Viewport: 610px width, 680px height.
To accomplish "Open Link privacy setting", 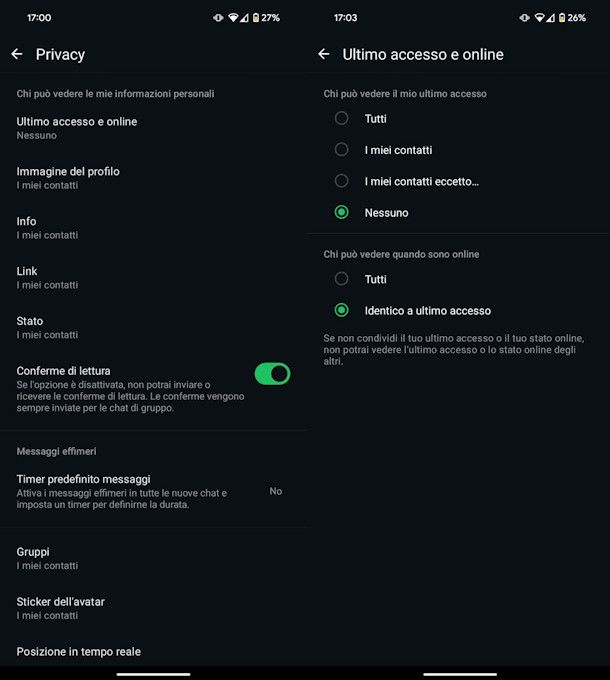I will 47,277.
